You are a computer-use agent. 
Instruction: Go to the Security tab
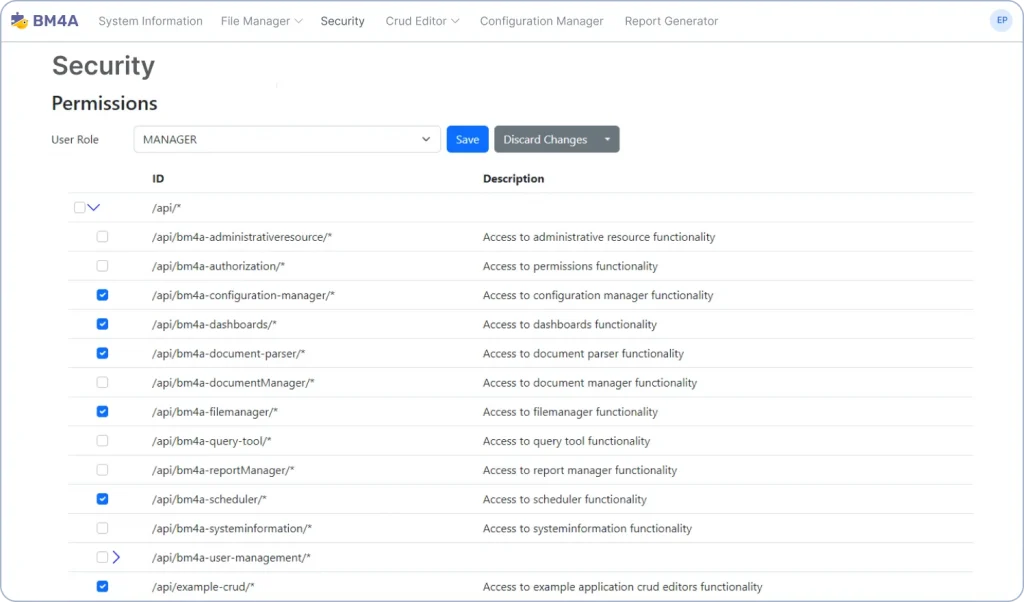coord(342,21)
